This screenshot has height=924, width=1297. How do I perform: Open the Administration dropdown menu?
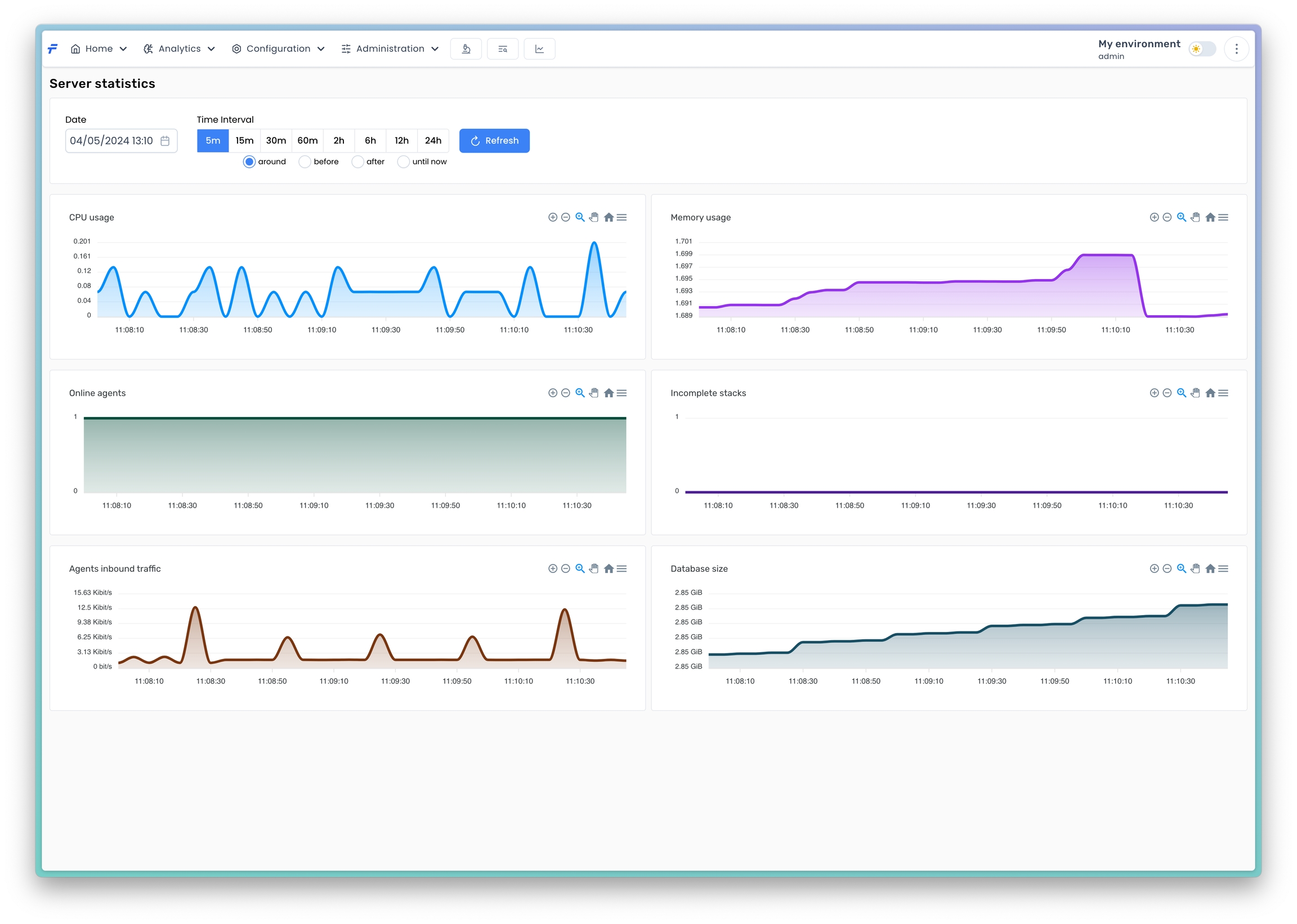[390, 49]
